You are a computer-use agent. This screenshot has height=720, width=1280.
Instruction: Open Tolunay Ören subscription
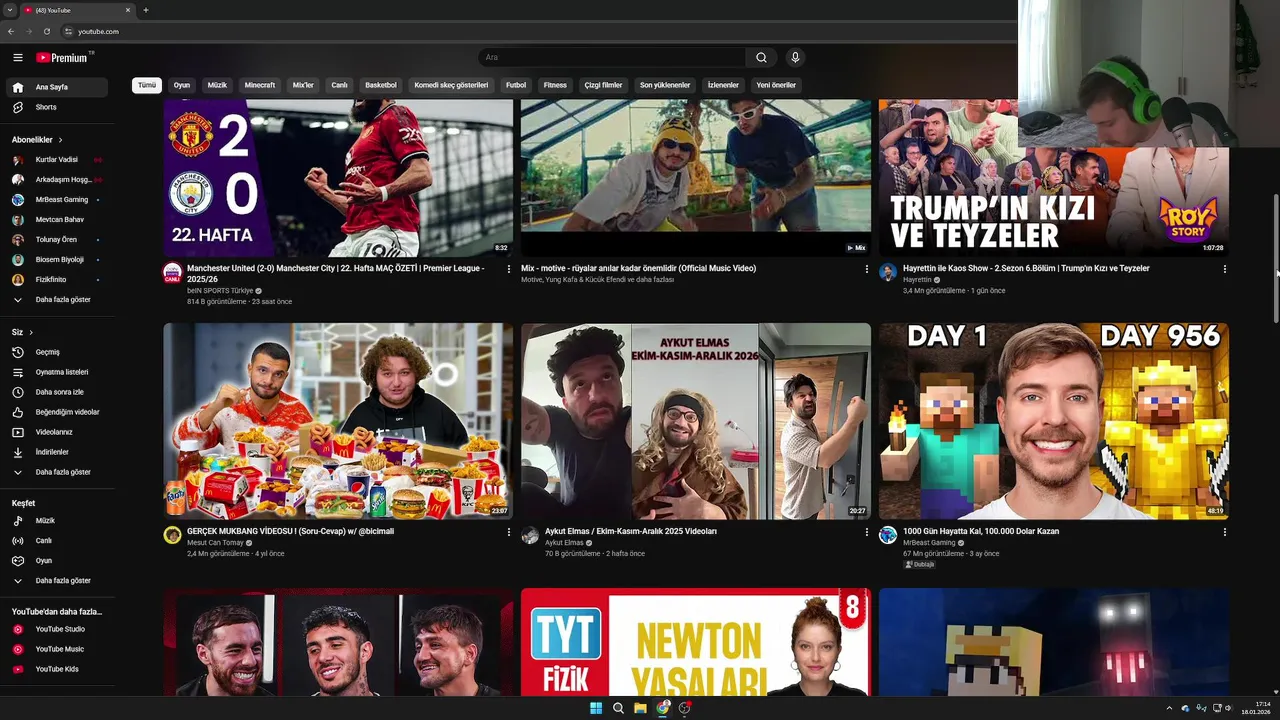pos(58,240)
